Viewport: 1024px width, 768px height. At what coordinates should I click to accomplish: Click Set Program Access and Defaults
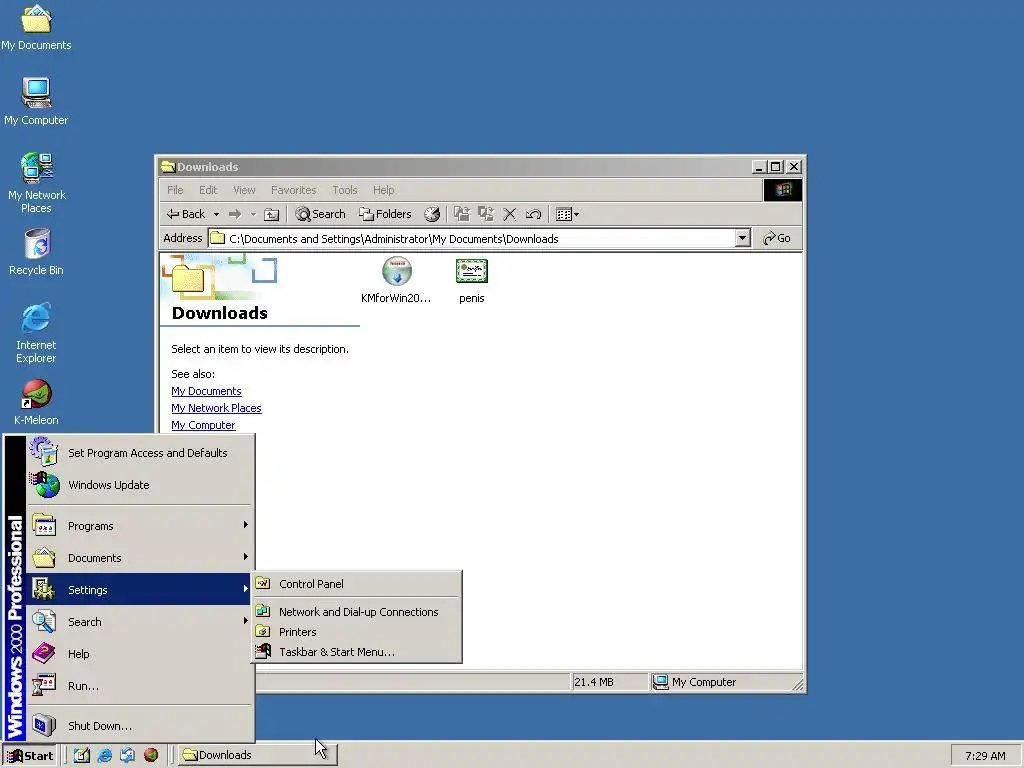[139, 453]
